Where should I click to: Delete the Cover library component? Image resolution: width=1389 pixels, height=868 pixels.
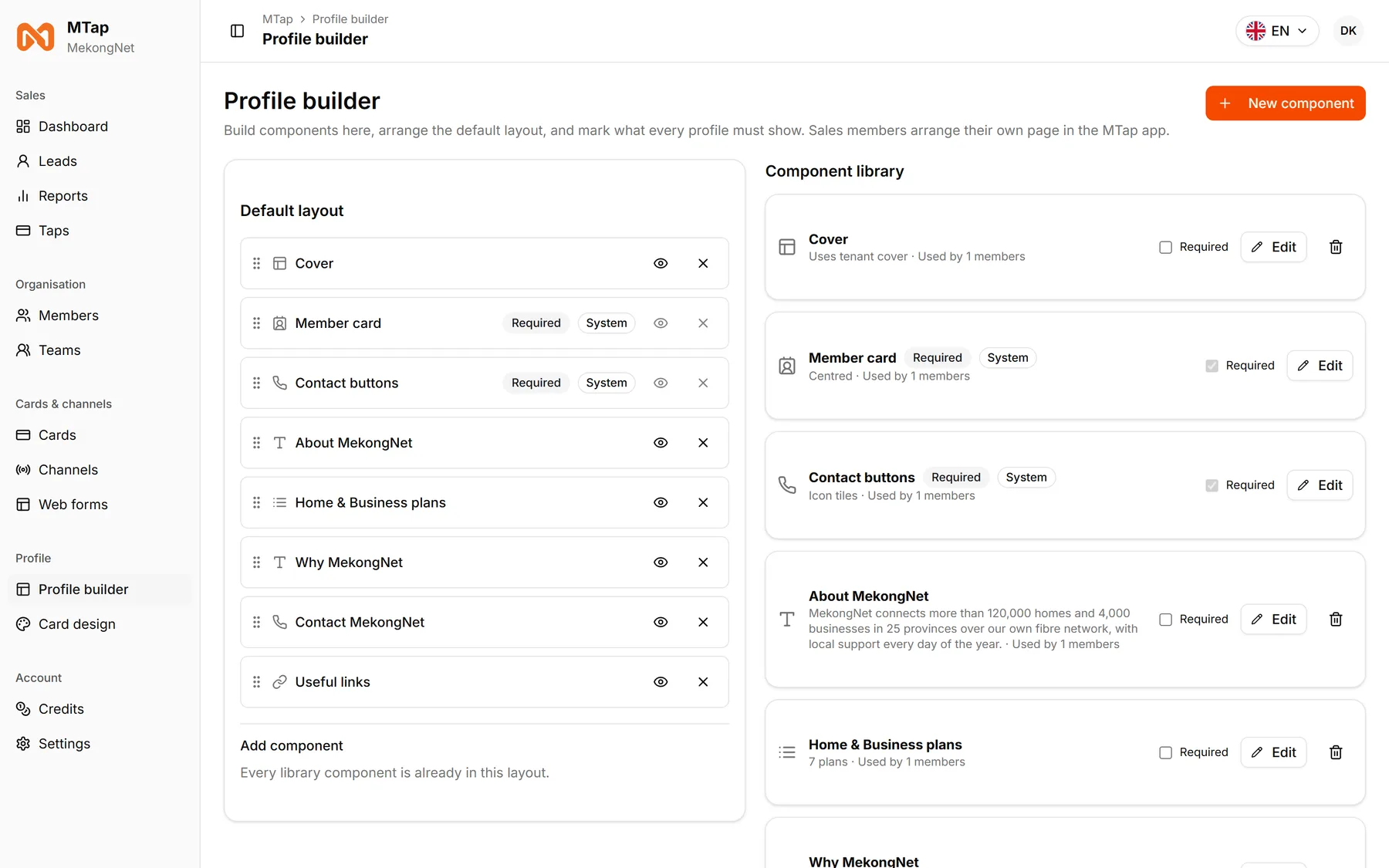tap(1336, 247)
